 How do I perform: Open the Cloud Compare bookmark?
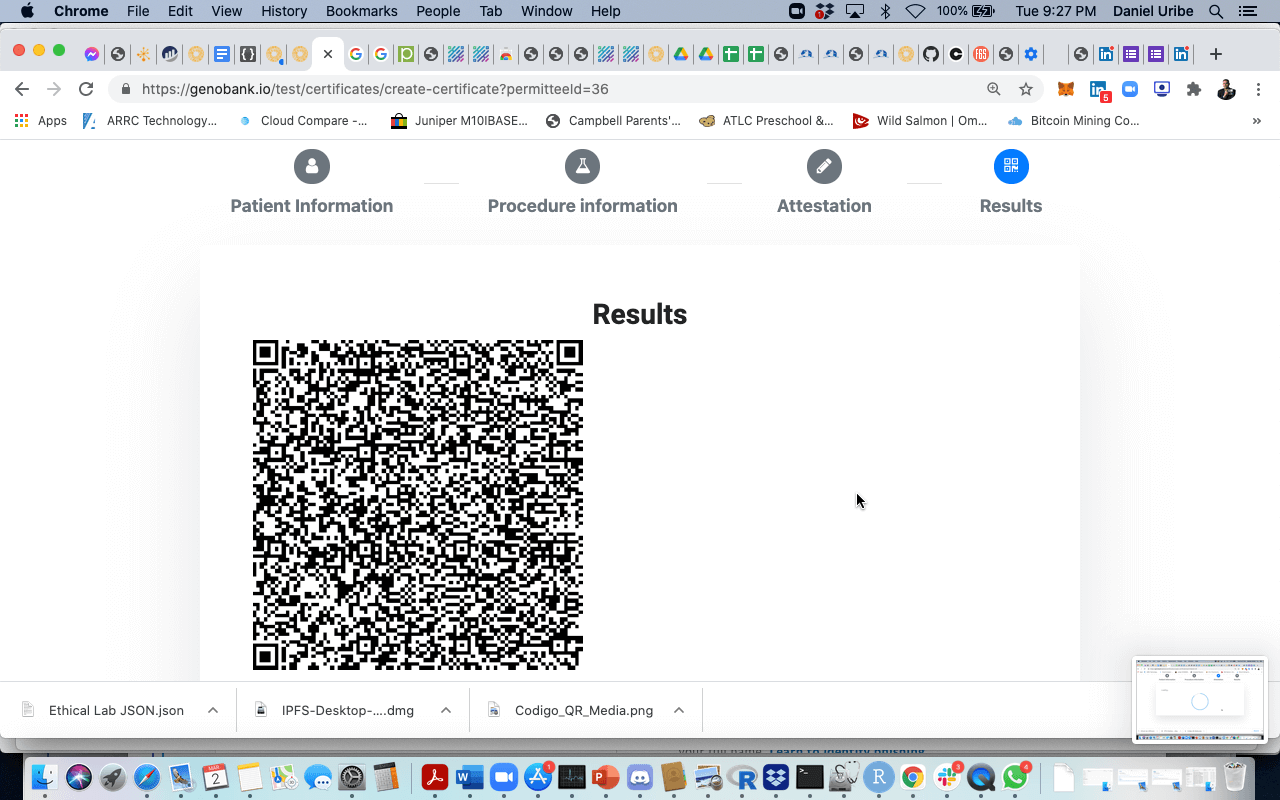[x=303, y=121]
